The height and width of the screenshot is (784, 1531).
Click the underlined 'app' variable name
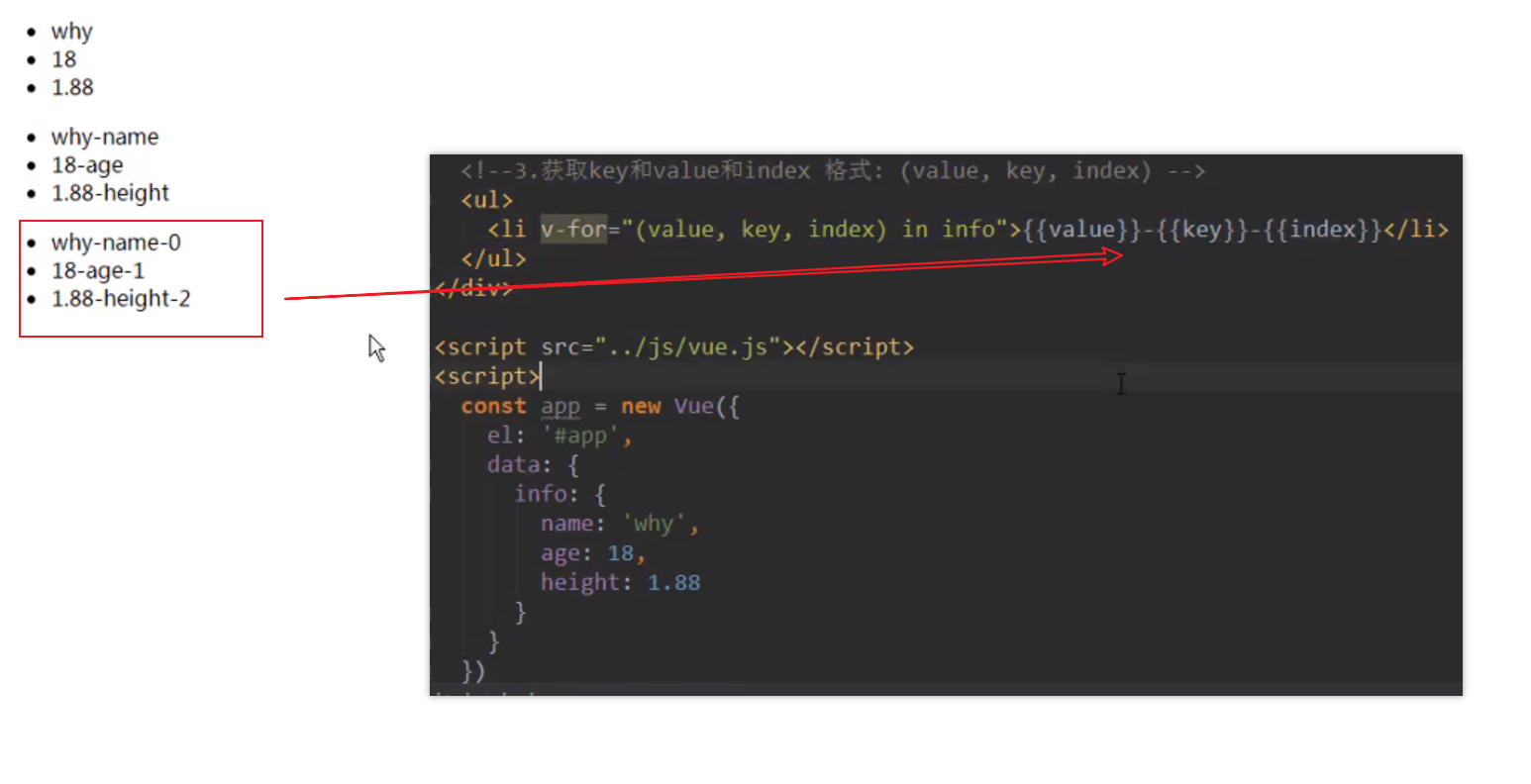(x=561, y=406)
